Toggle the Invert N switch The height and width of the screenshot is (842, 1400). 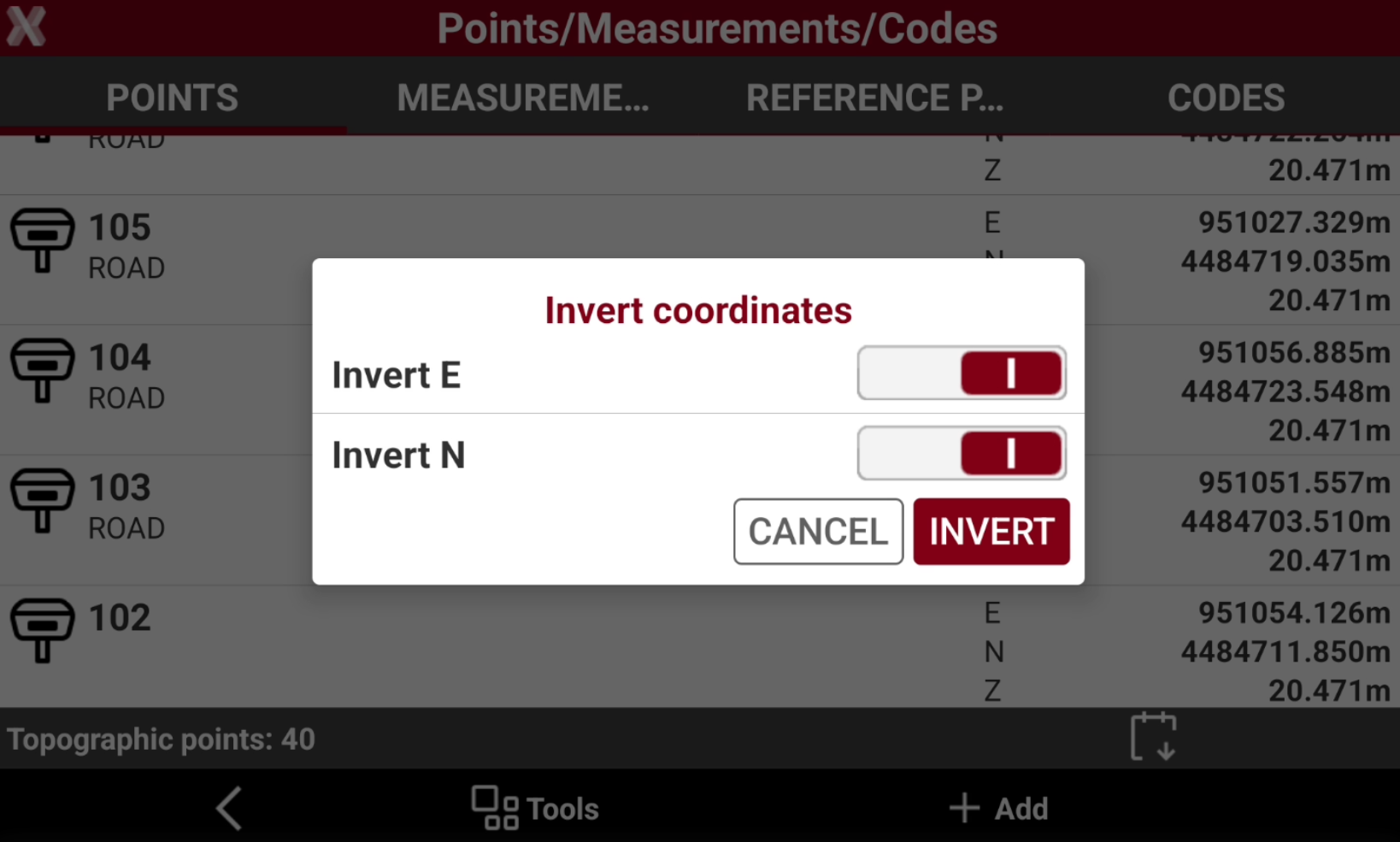coord(962,453)
